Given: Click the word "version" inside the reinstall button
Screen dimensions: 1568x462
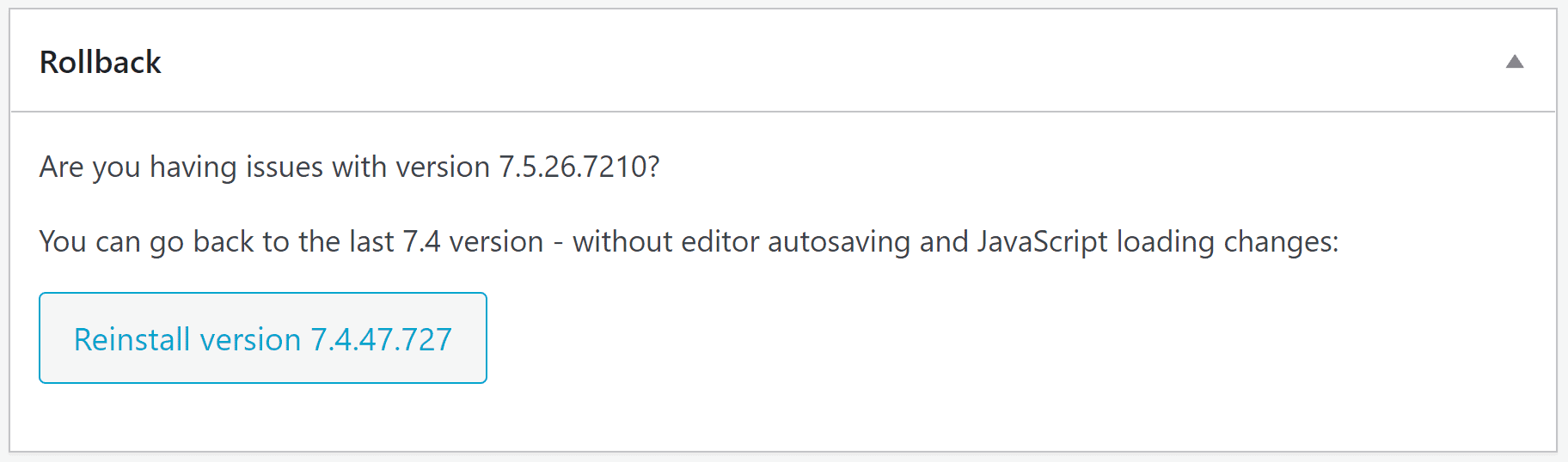Looking at the screenshot, I should pos(250,339).
